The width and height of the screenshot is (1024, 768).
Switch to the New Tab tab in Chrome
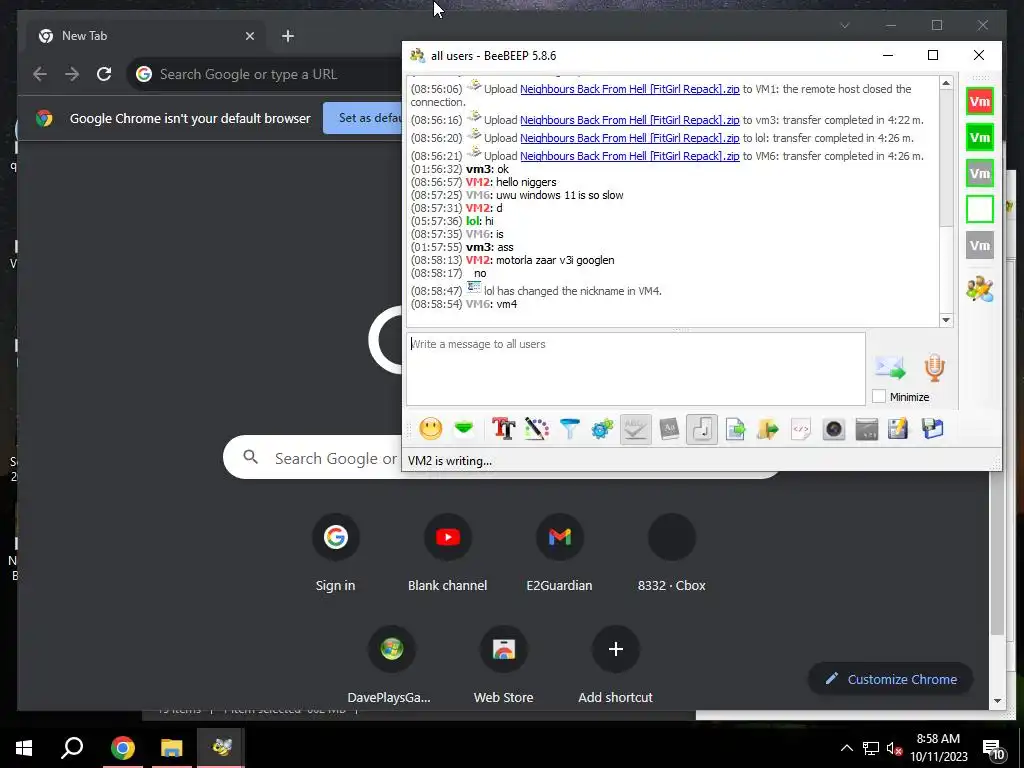(145, 36)
